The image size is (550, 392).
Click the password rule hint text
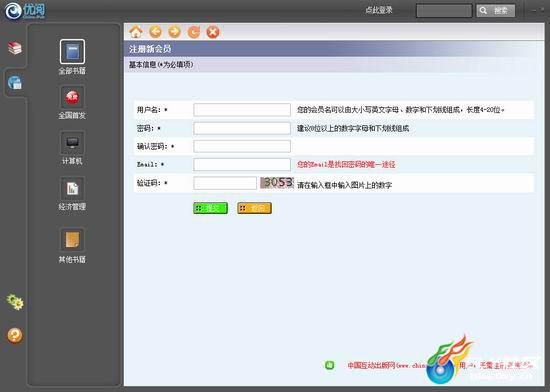[353, 128]
